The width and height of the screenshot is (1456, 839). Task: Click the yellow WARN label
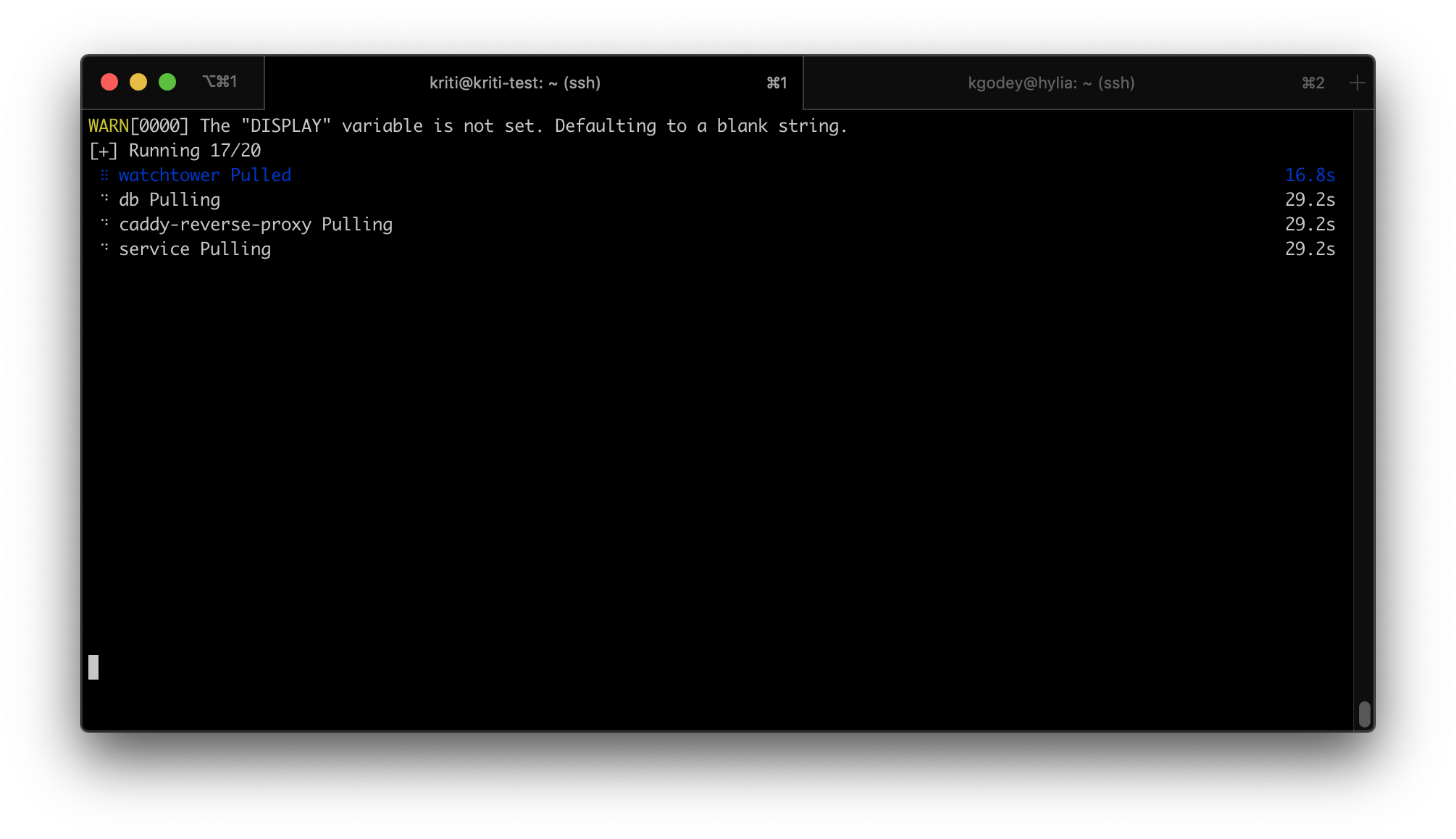(109, 125)
